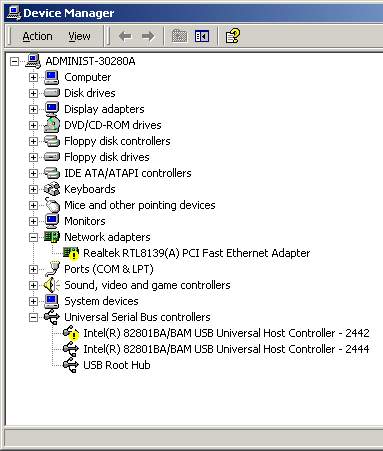Viewport: 383px width, 451px height.
Task: Expand the IDE ATA/ATAPI controllers category
Action: pos(33,173)
